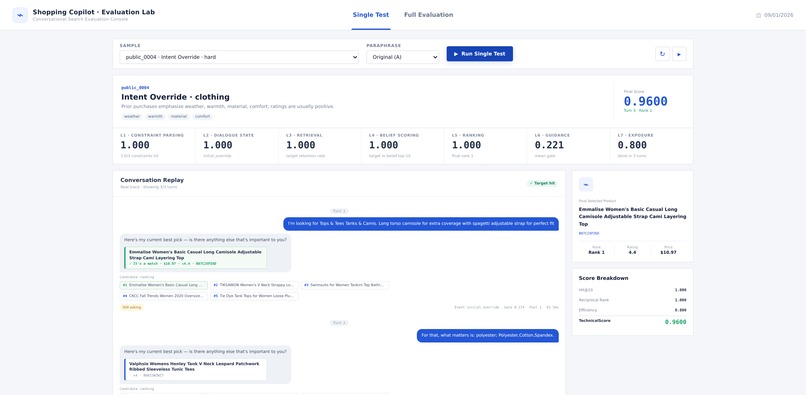Click the Valphsio Womens Henley Tank product card

pos(195,369)
